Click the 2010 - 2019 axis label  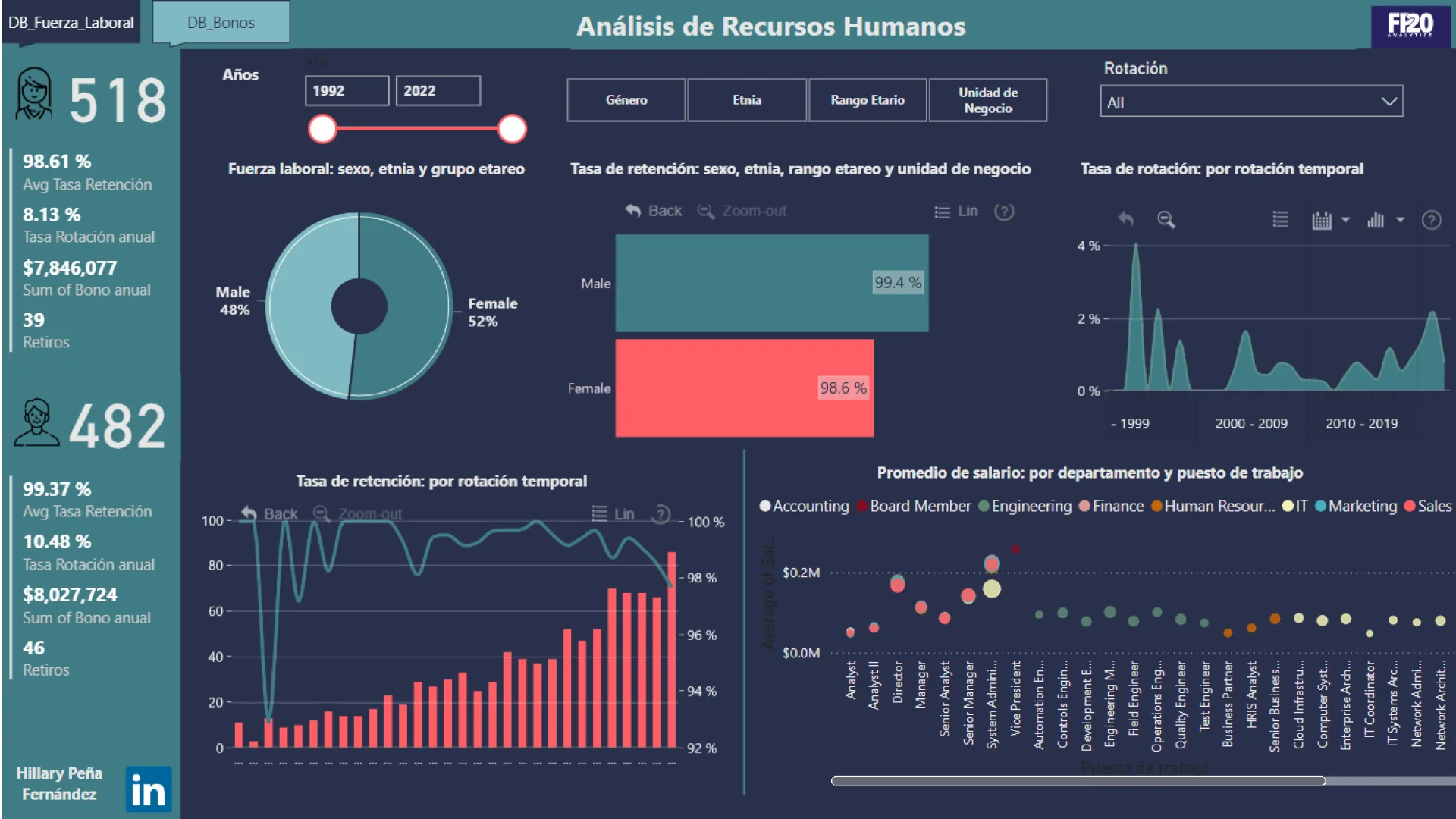[1361, 423]
